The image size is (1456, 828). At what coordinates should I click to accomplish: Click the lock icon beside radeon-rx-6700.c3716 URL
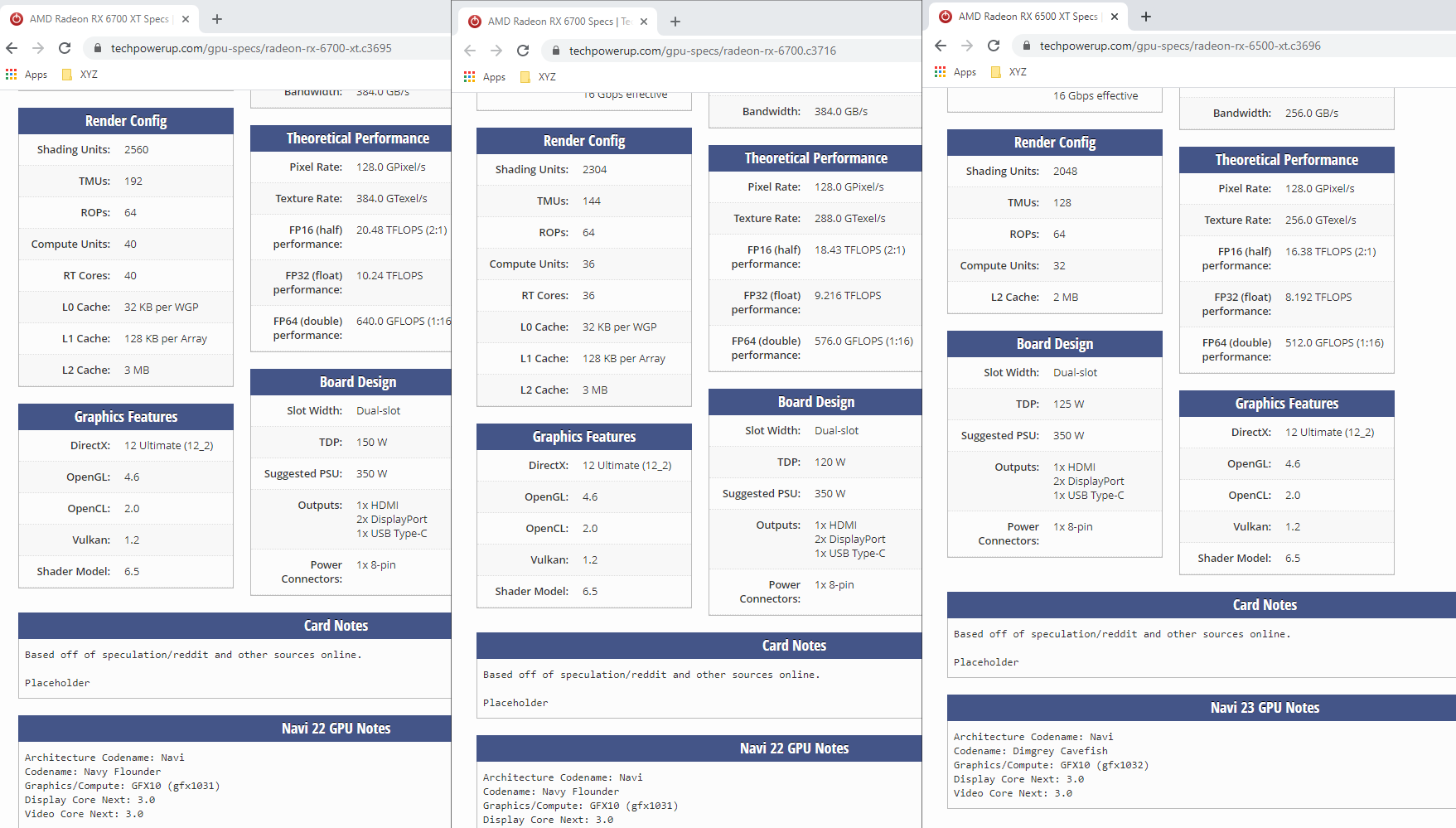556,51
